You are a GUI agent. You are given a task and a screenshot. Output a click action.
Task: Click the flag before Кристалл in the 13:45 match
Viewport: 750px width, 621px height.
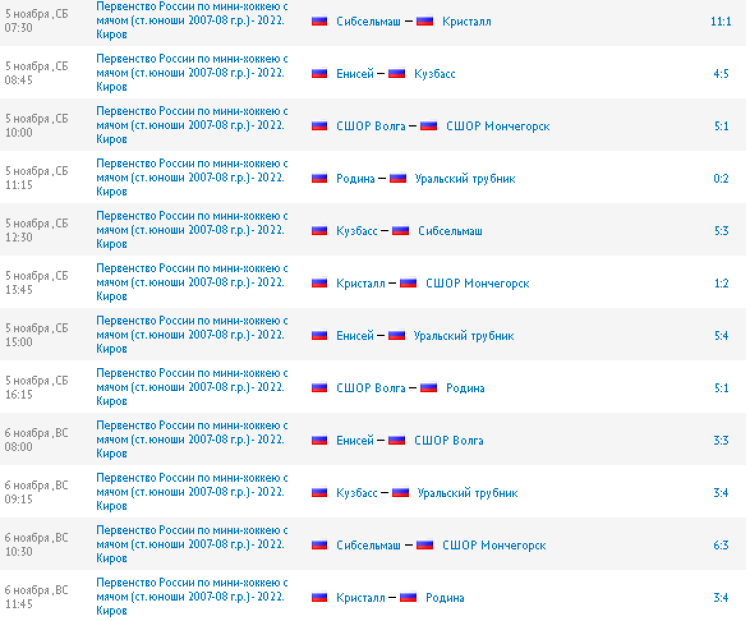[320, 283]
